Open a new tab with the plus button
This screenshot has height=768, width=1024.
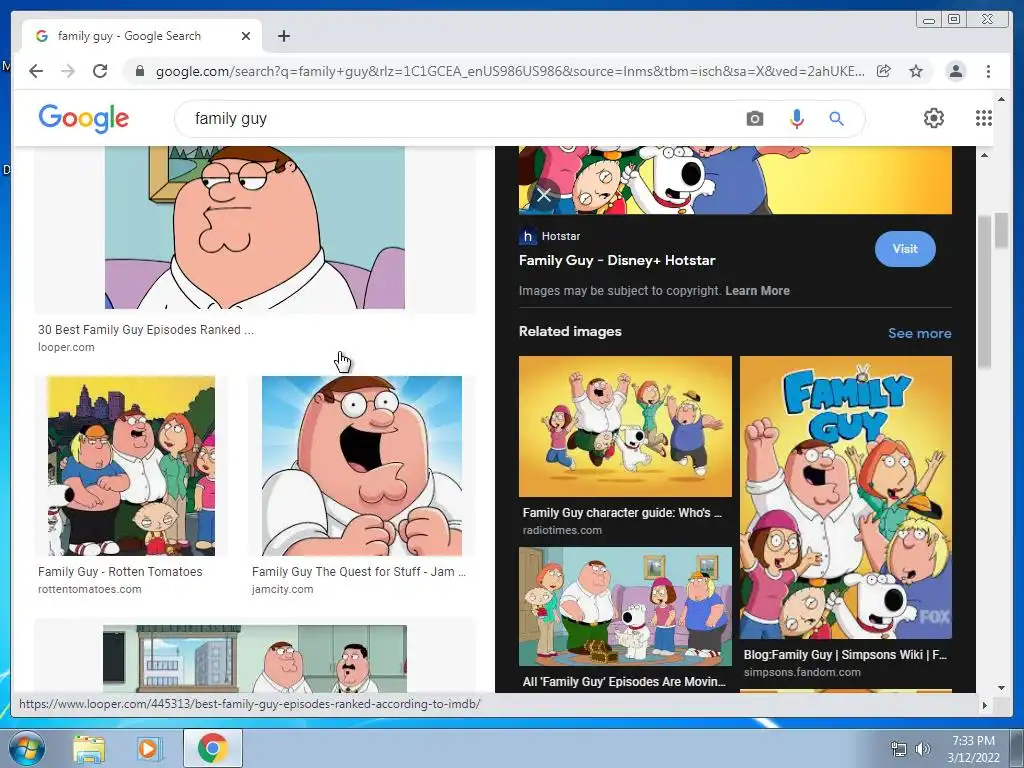(x=283, y=36)
